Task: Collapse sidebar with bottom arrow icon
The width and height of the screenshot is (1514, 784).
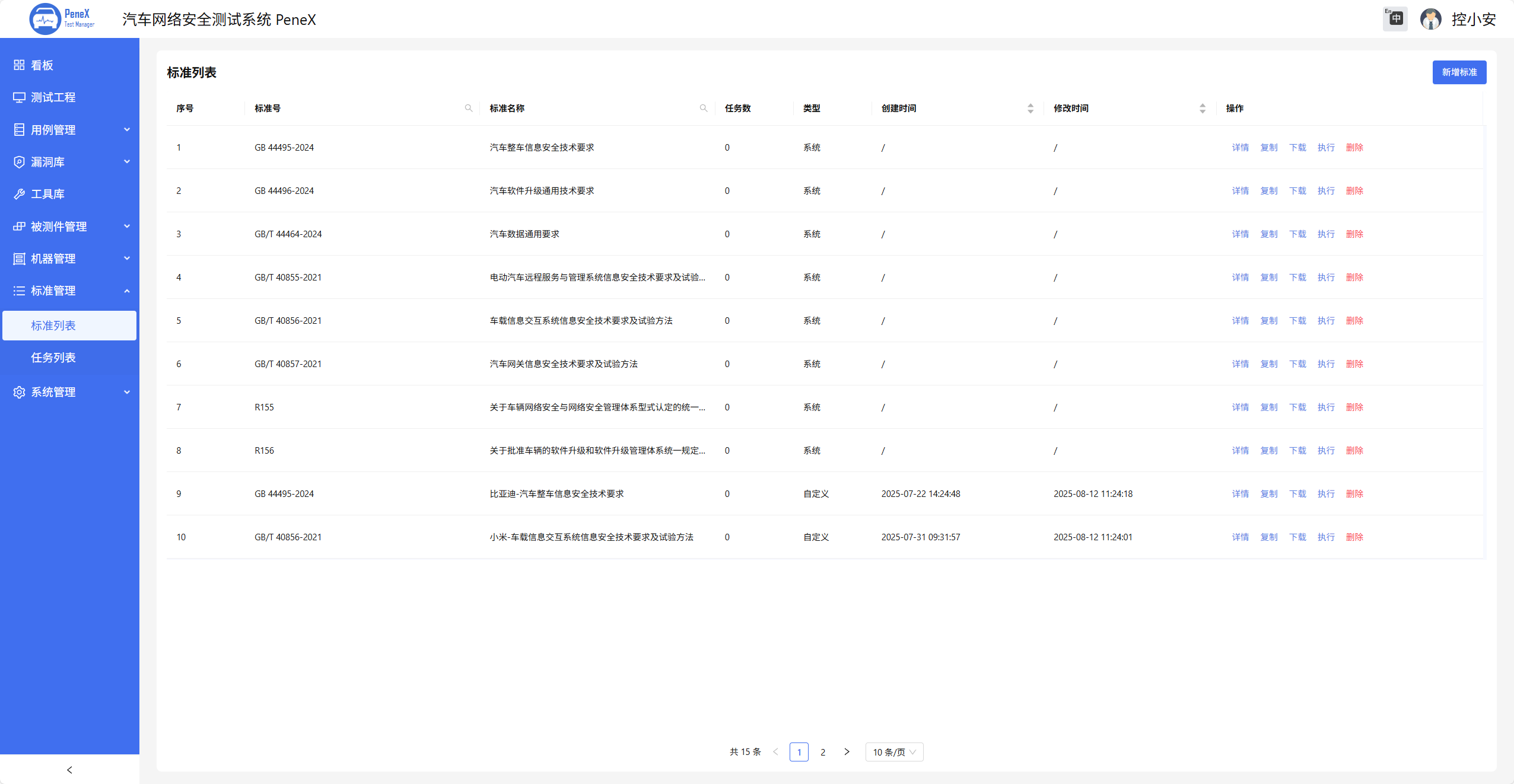Action: (x=69, y=770)
